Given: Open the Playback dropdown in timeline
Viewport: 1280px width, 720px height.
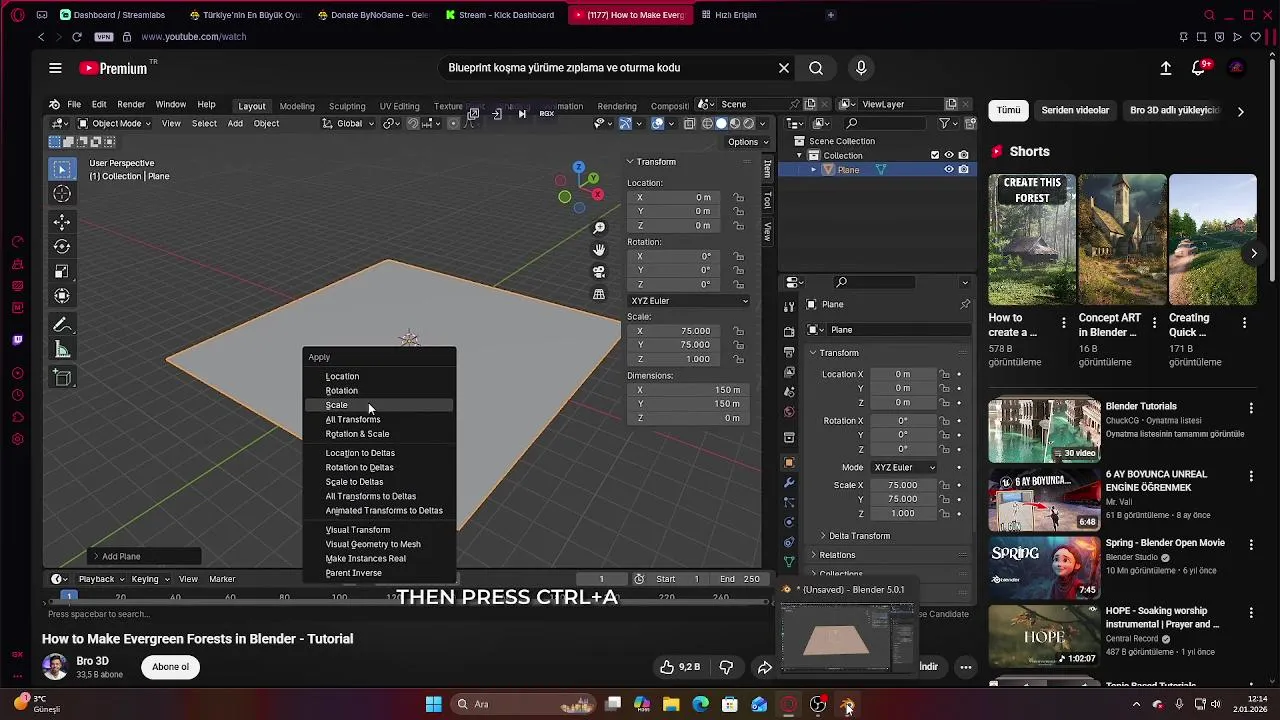Looking at the screenshot, I should (101, 579).
